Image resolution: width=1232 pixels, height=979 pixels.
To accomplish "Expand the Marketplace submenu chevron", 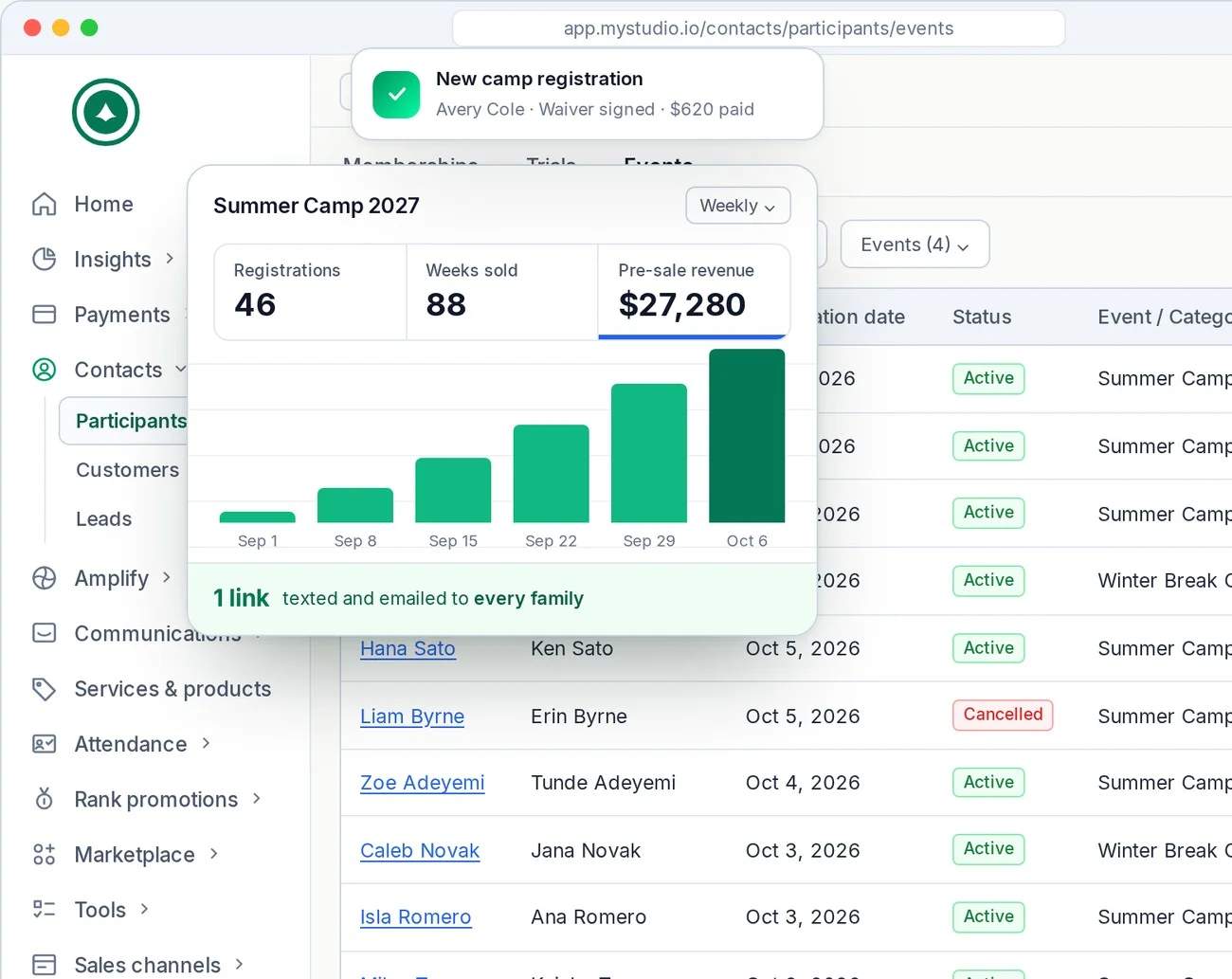I will (x=214, y=853).
